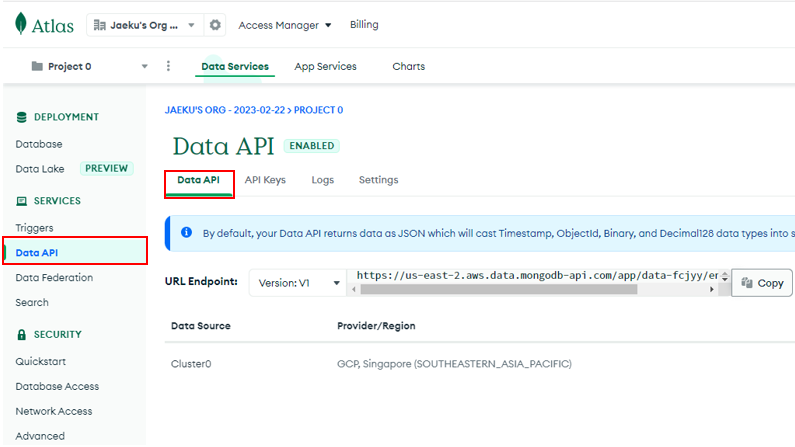Click the Security lock icon
The image size is (795, 447).
point(21,334)
